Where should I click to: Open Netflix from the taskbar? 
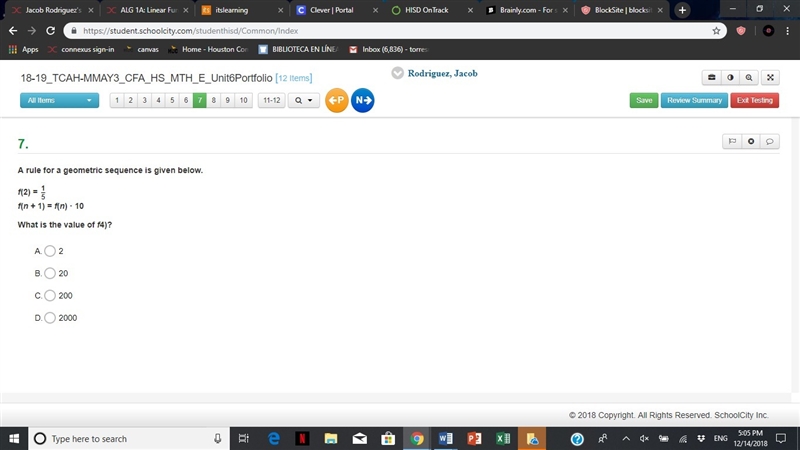pyautogui.click(x=302, y=439)
